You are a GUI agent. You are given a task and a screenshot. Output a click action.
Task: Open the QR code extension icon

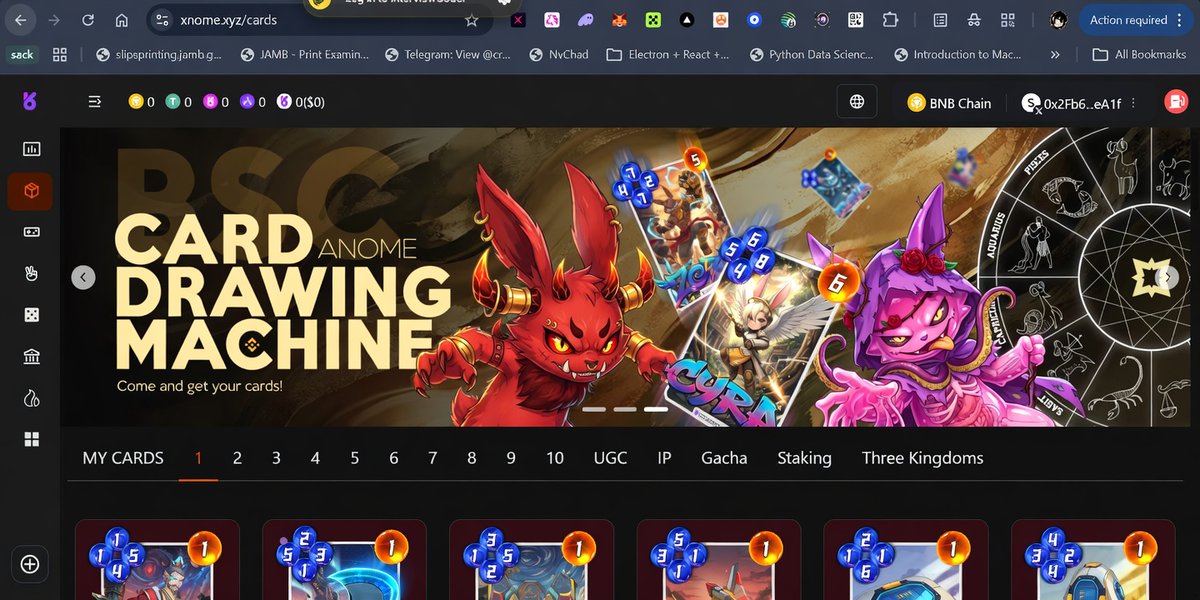[x=855, y=19]
